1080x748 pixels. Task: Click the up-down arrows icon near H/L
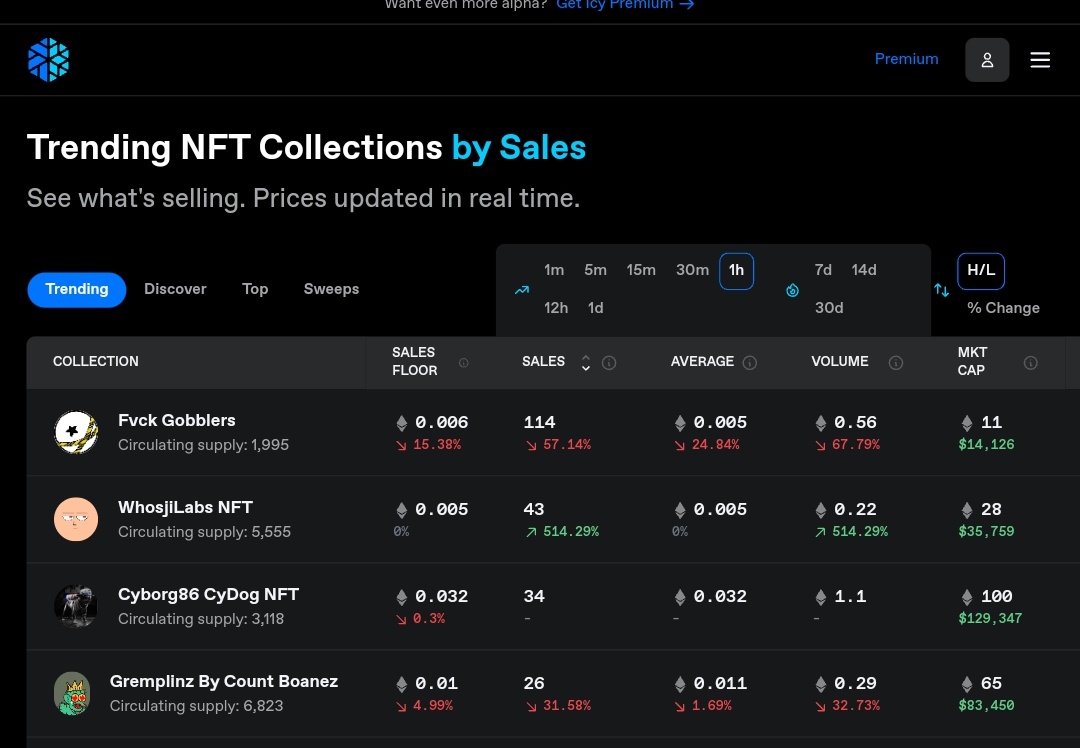pyautogui.click(x=942, y=290)
